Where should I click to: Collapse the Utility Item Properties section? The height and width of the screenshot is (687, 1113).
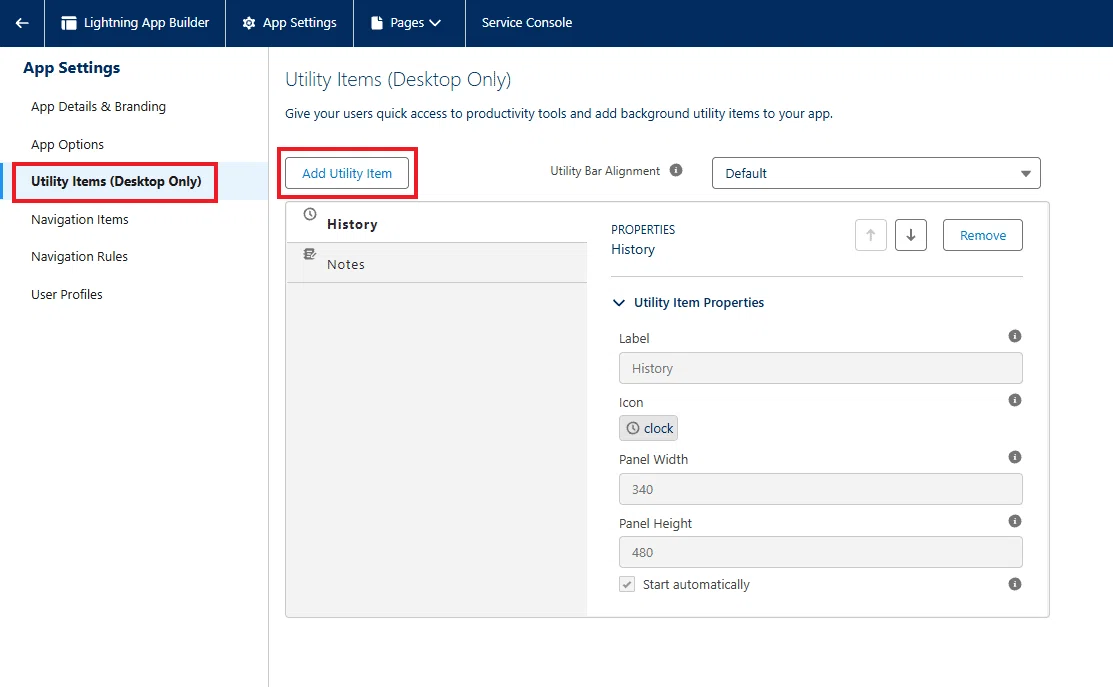tap(619, 303)
